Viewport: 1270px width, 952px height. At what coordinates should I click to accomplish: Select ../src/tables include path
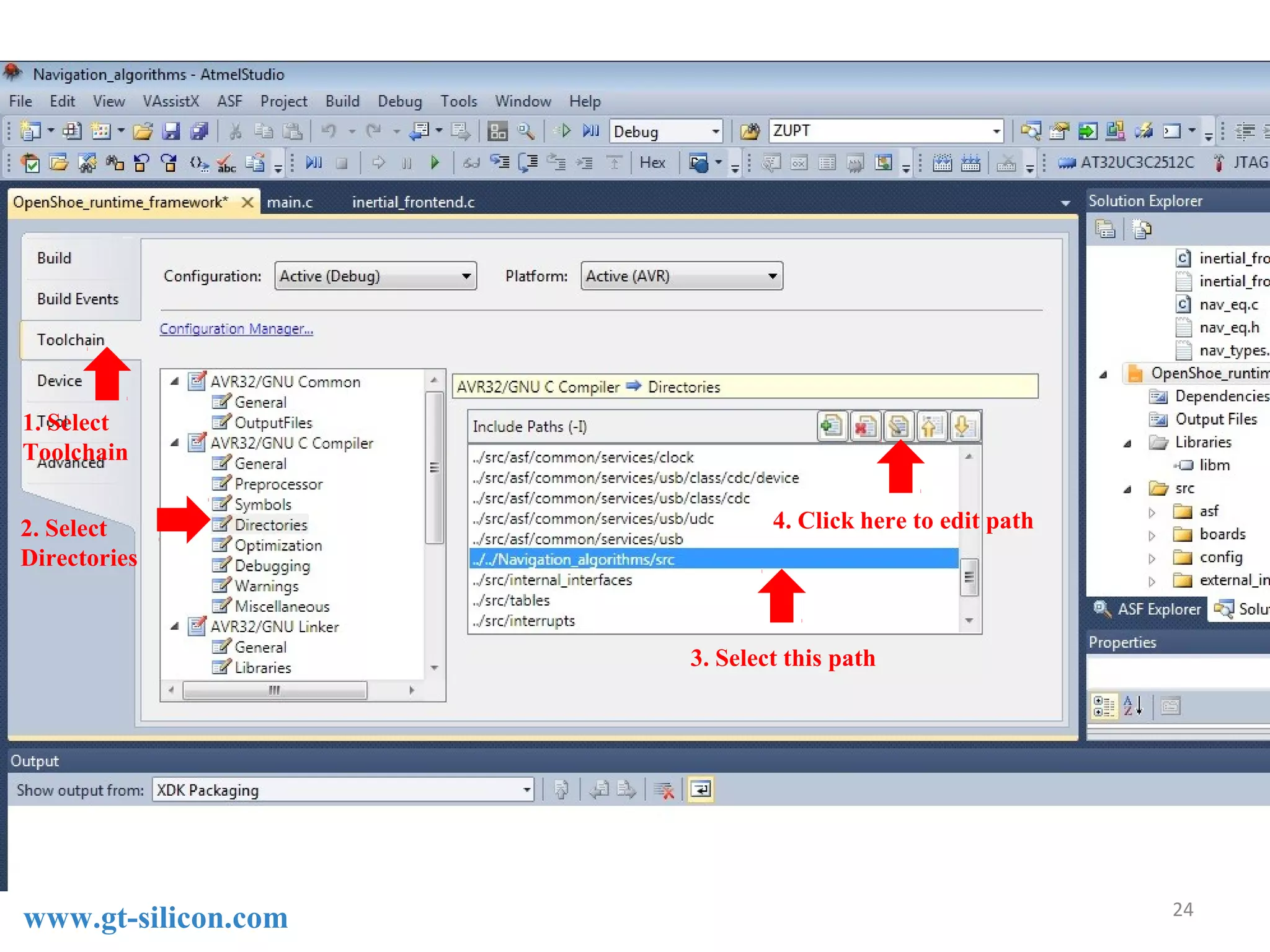[x=713, y=600]
